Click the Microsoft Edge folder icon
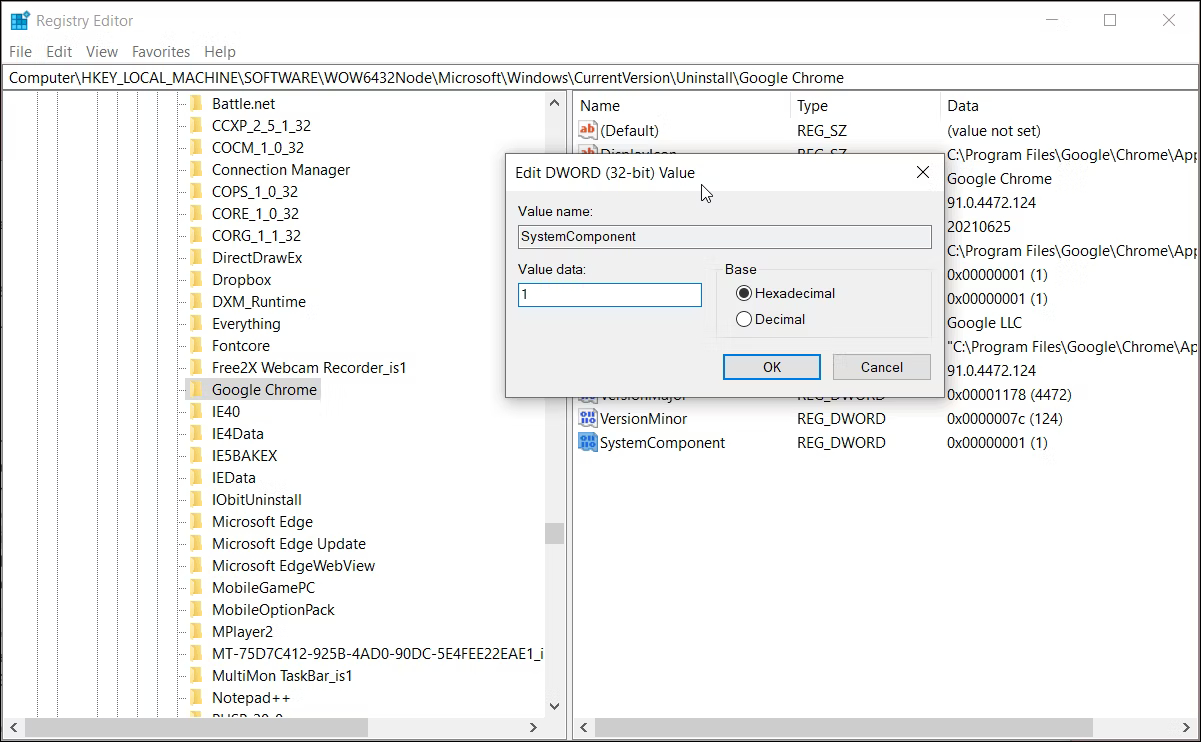The height and width of the screenshot is (742, 1201). pos(196,521)
